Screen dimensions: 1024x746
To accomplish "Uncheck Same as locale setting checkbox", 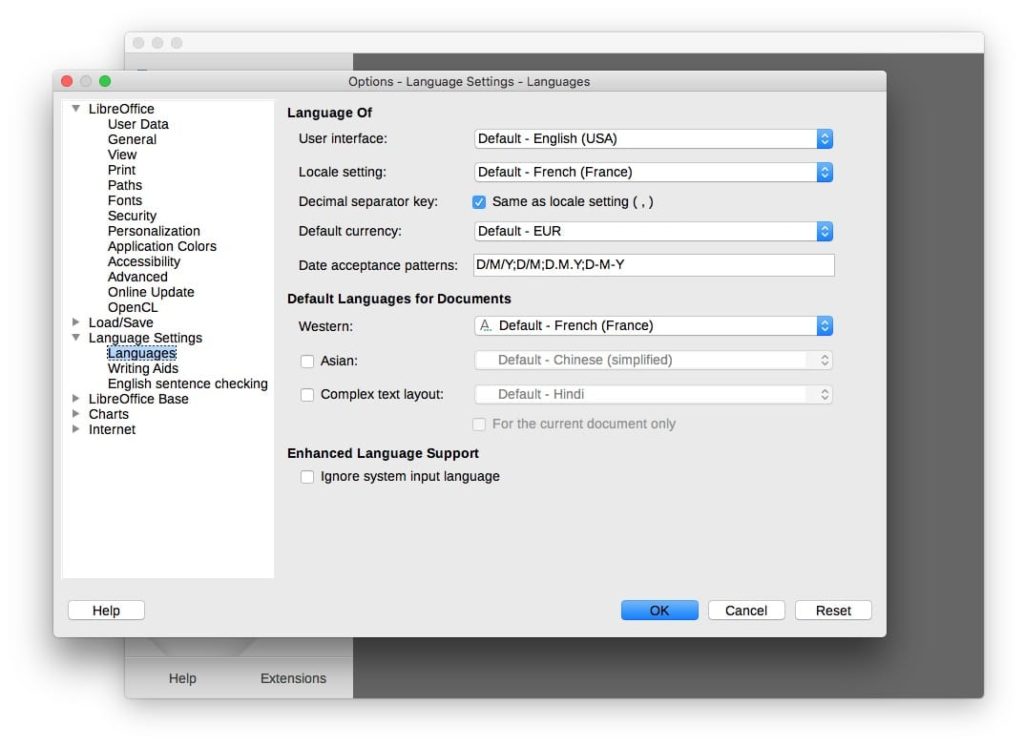I will pyautogui.click(x=479, y=202).
